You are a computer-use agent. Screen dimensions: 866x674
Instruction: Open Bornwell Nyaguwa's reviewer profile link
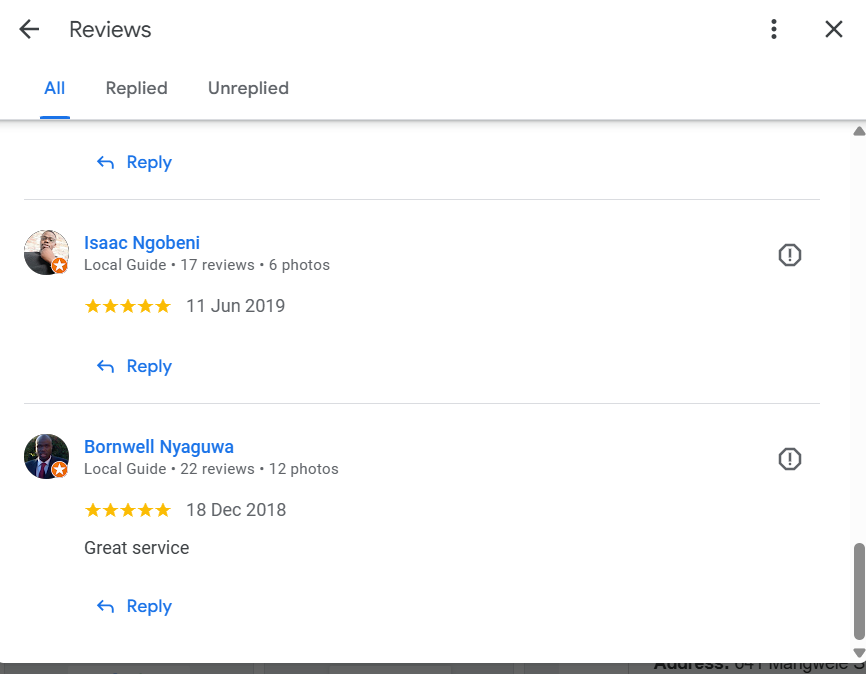pyautogui.click(x=159, y=447)
